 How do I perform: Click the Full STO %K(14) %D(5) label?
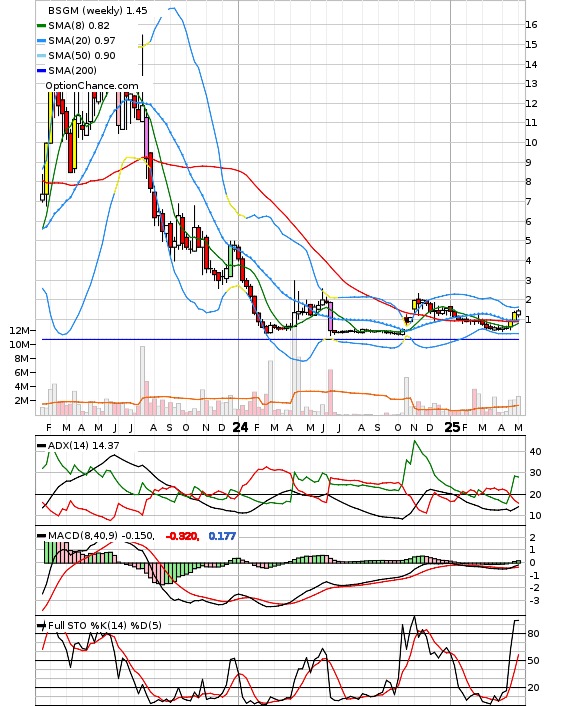104,625
